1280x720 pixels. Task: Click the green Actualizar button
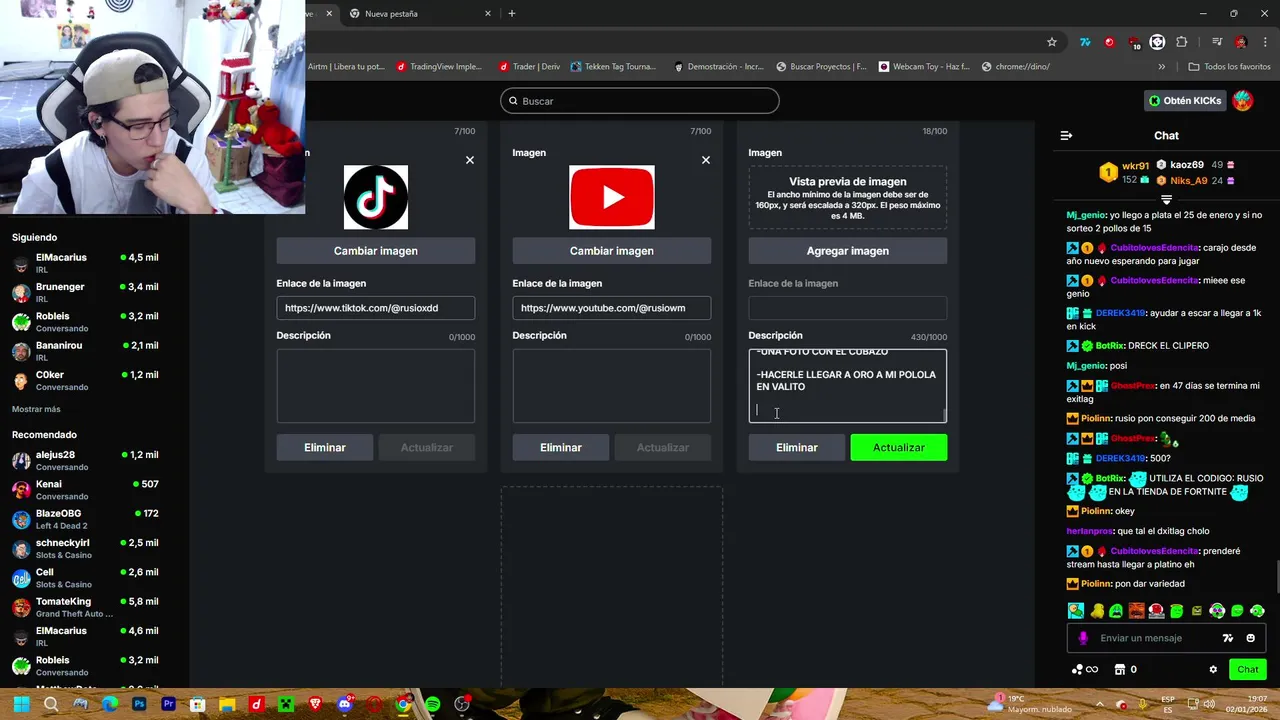(899, 448)
